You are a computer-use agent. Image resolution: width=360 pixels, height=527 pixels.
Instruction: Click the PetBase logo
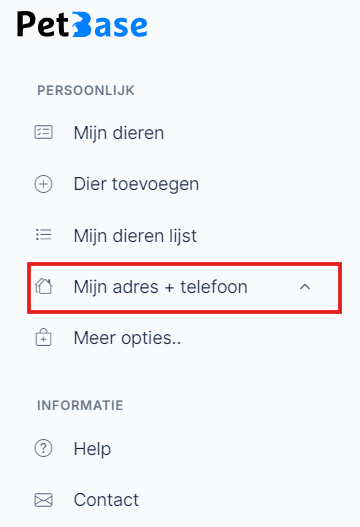(x=82, y=24)
